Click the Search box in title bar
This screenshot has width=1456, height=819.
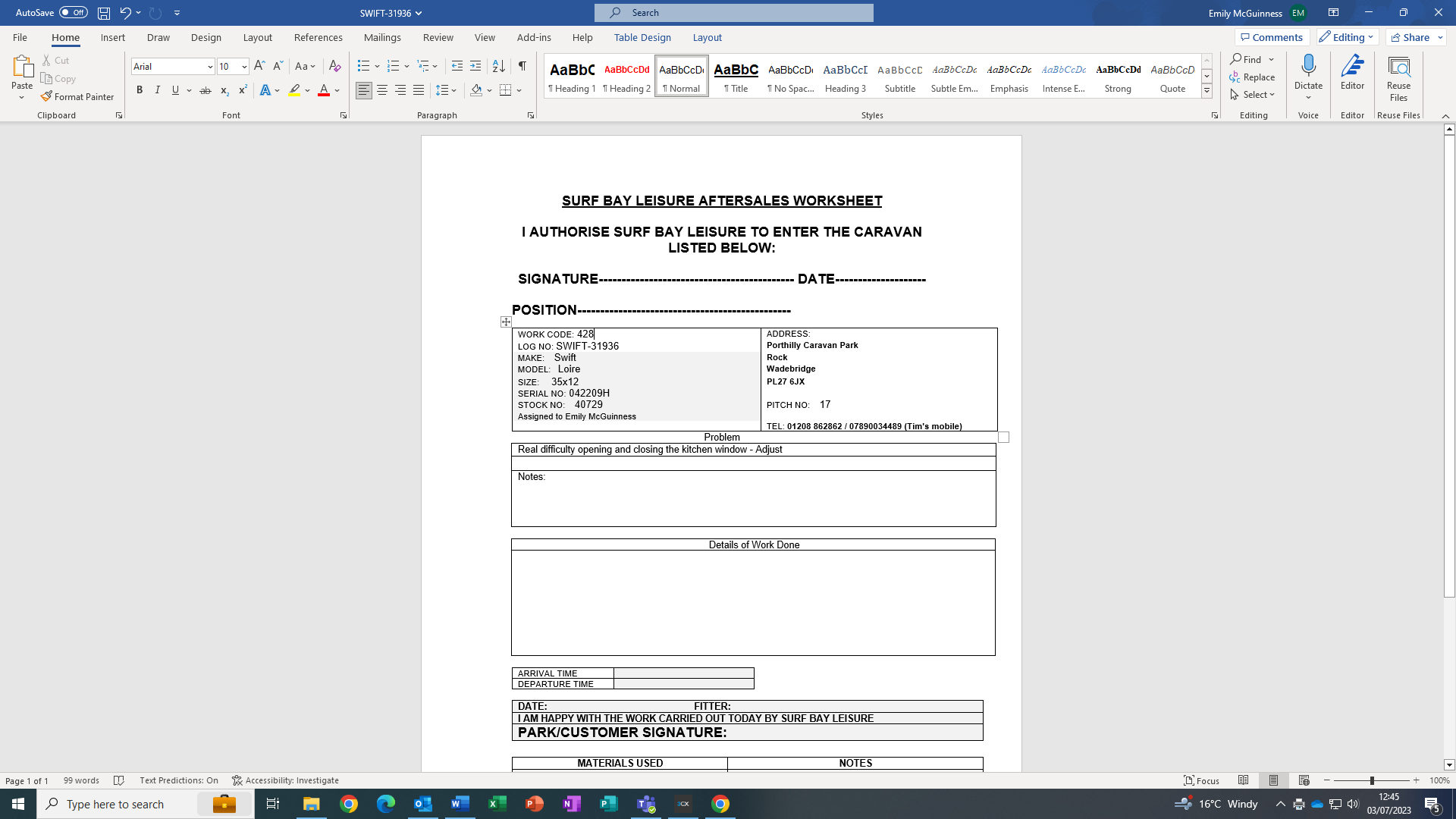(734, 13)
